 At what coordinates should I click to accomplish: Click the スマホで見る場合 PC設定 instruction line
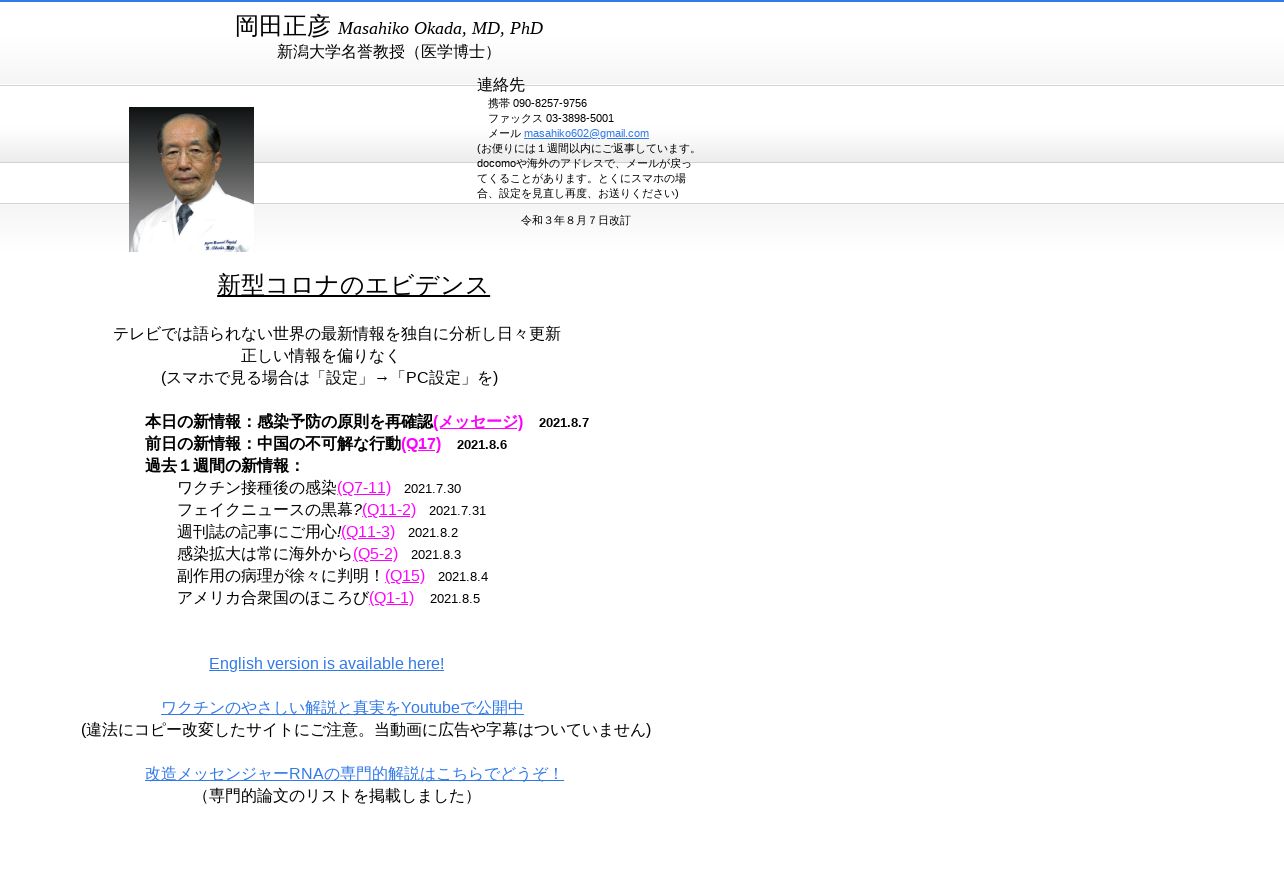pyautogui.click(x=330, y=378)
